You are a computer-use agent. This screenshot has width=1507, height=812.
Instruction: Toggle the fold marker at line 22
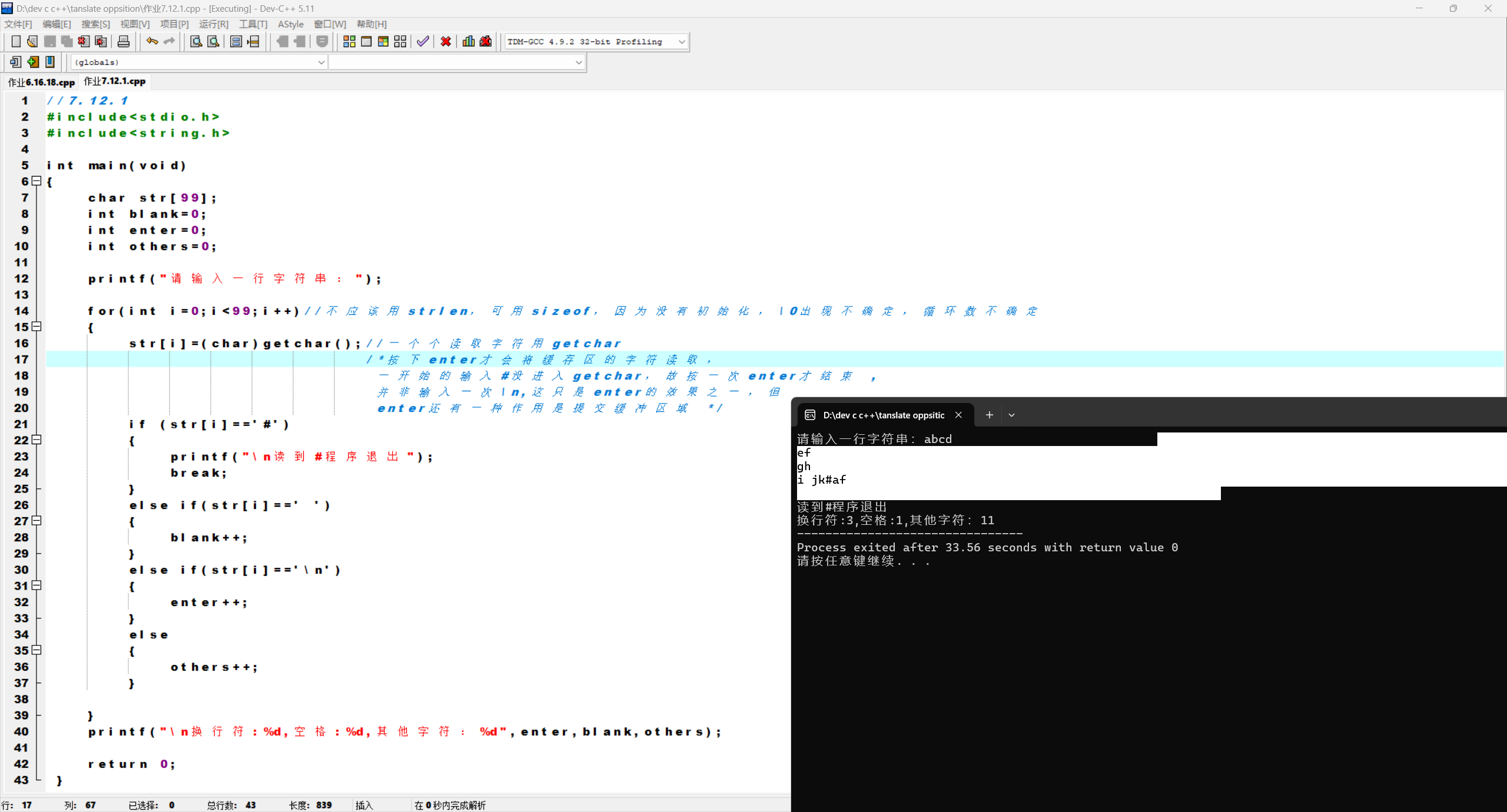36,440
